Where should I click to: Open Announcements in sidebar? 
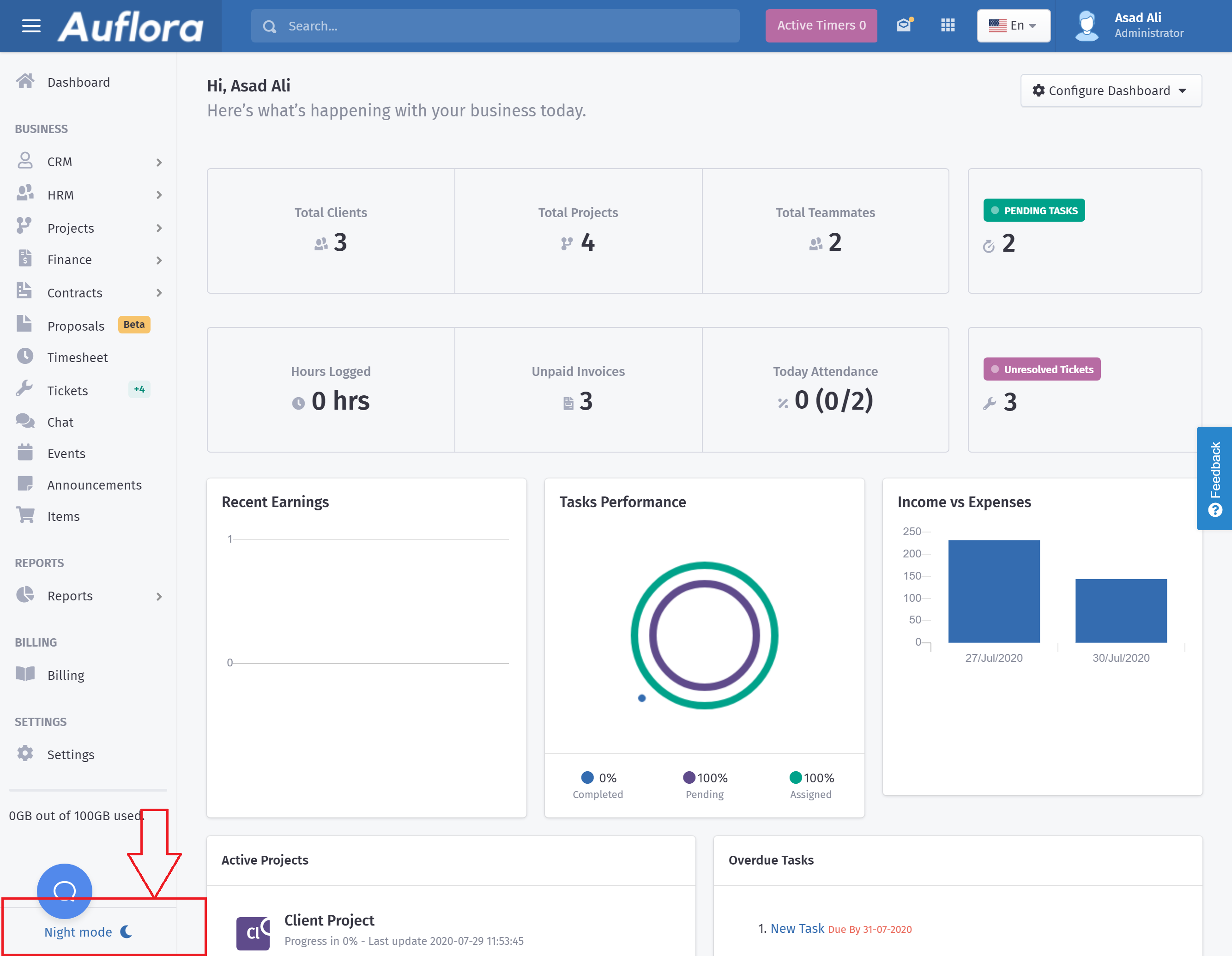tap(94, 485)
